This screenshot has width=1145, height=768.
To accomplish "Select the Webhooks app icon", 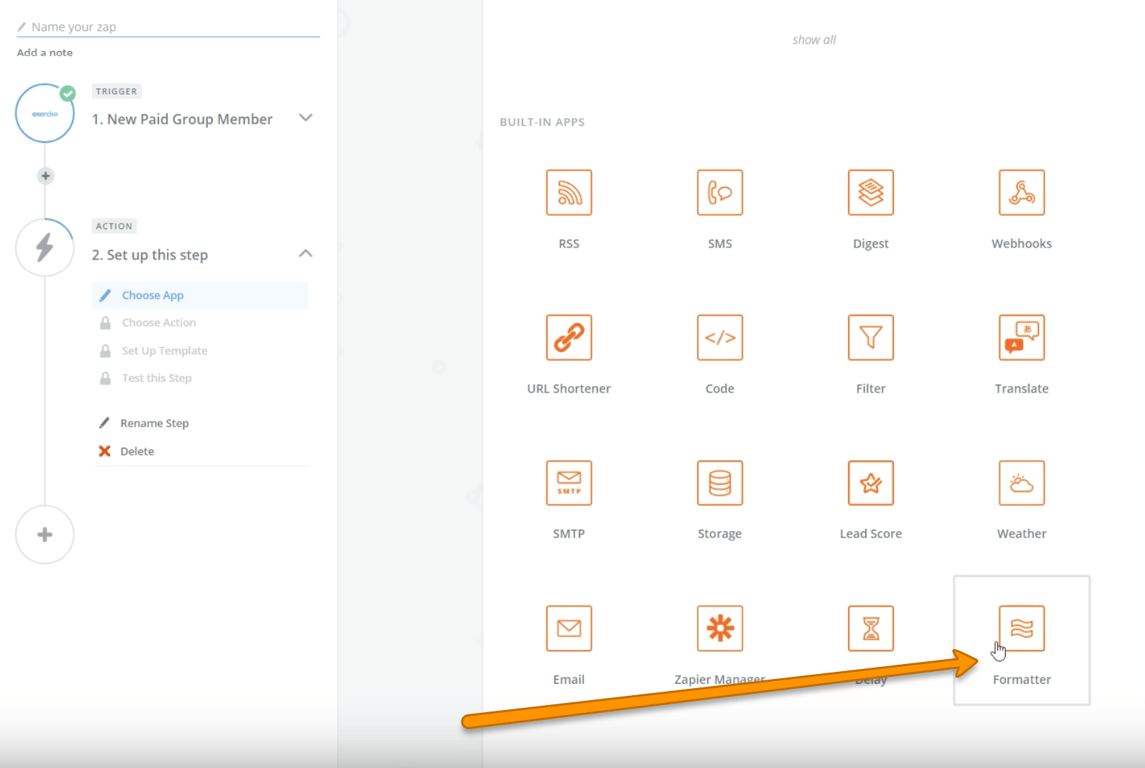I will coord(1021,192).
